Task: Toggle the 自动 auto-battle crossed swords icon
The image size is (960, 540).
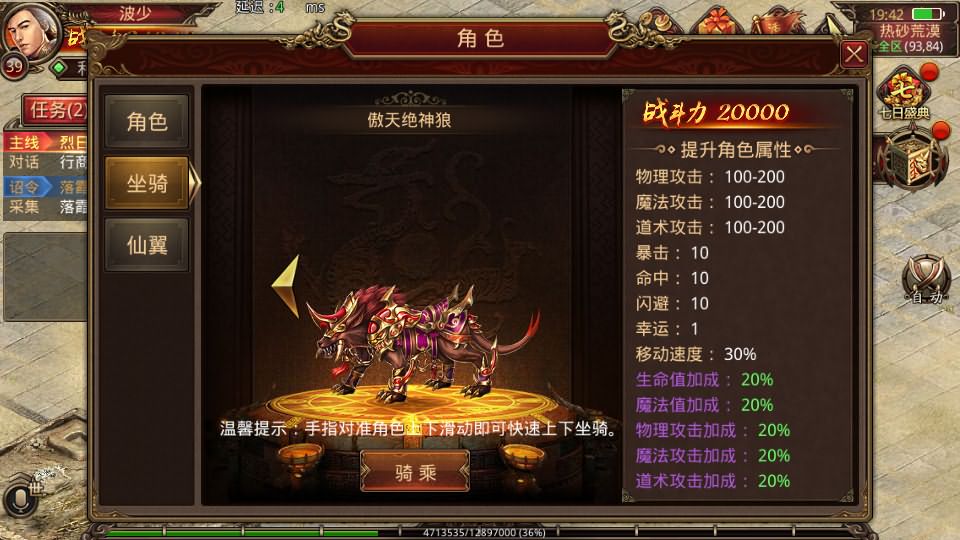Action: [925, 280]
